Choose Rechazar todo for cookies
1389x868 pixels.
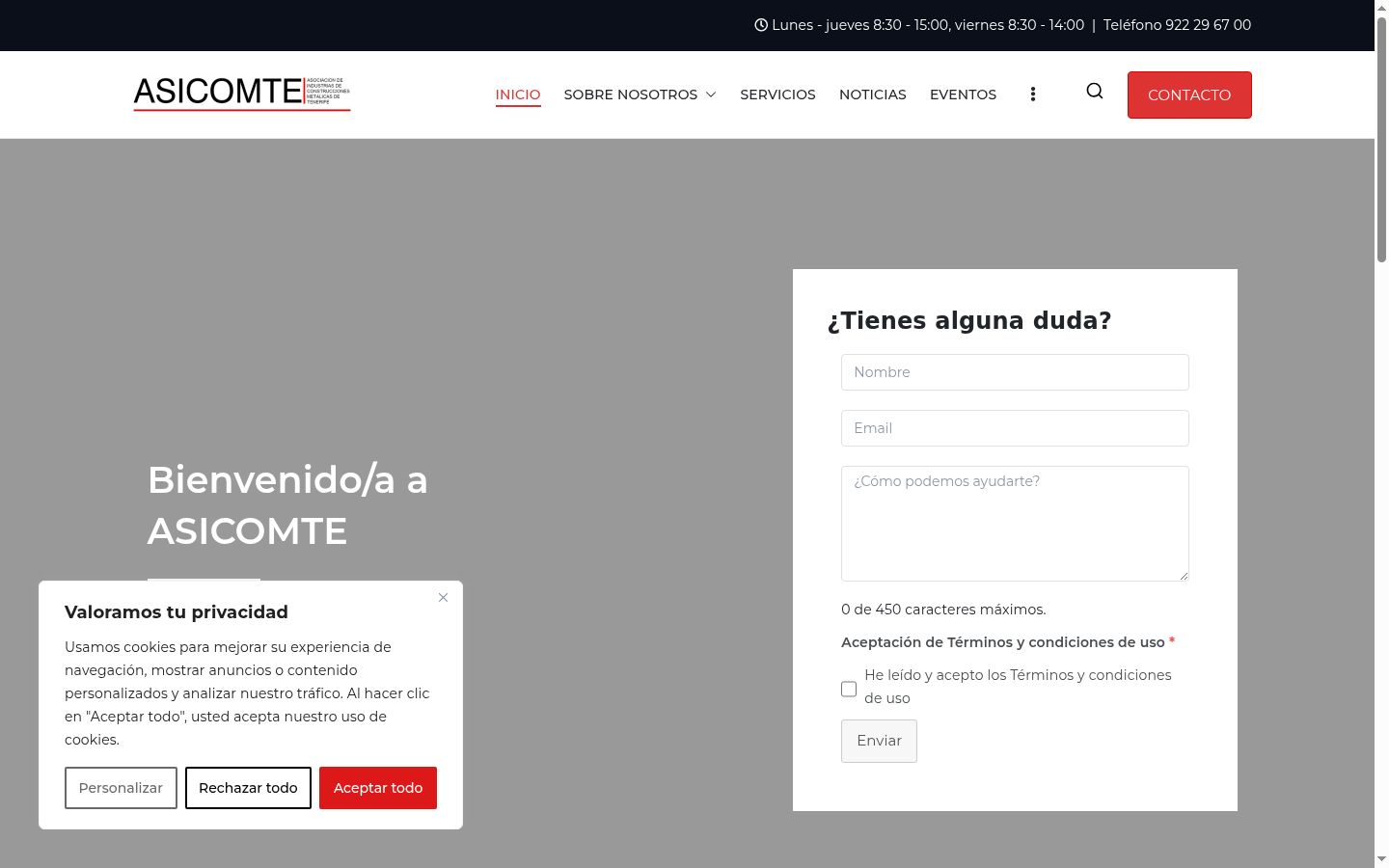coord(248,788)
